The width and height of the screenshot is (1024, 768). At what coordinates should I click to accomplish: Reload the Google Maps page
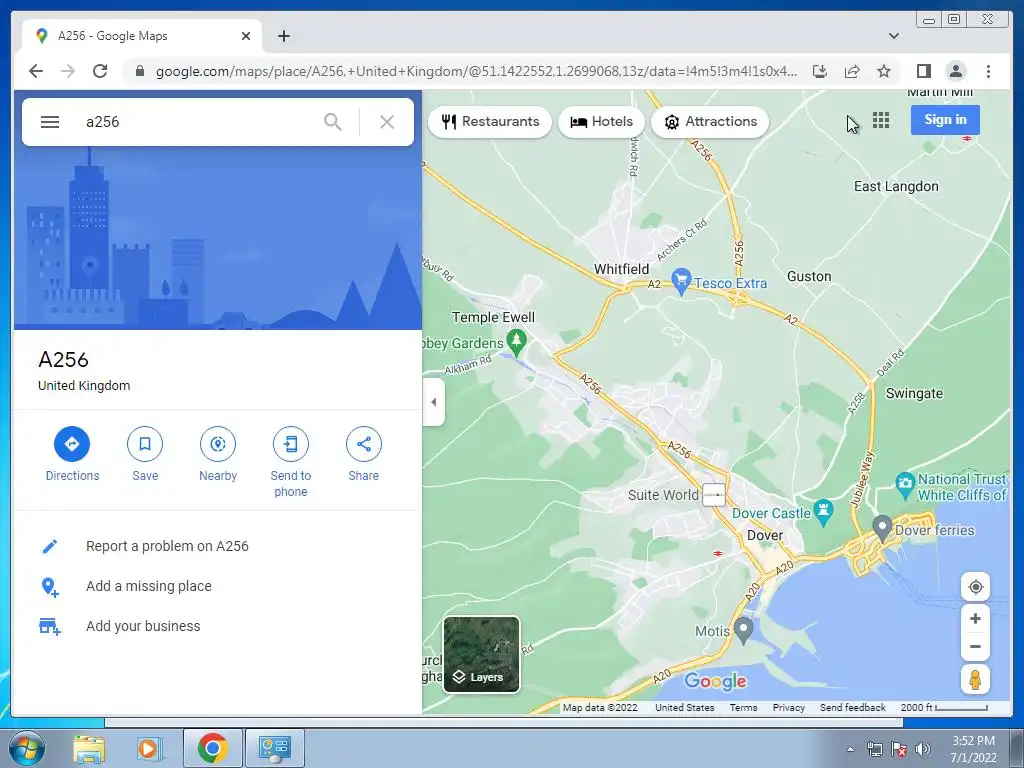tap(100, 71)
